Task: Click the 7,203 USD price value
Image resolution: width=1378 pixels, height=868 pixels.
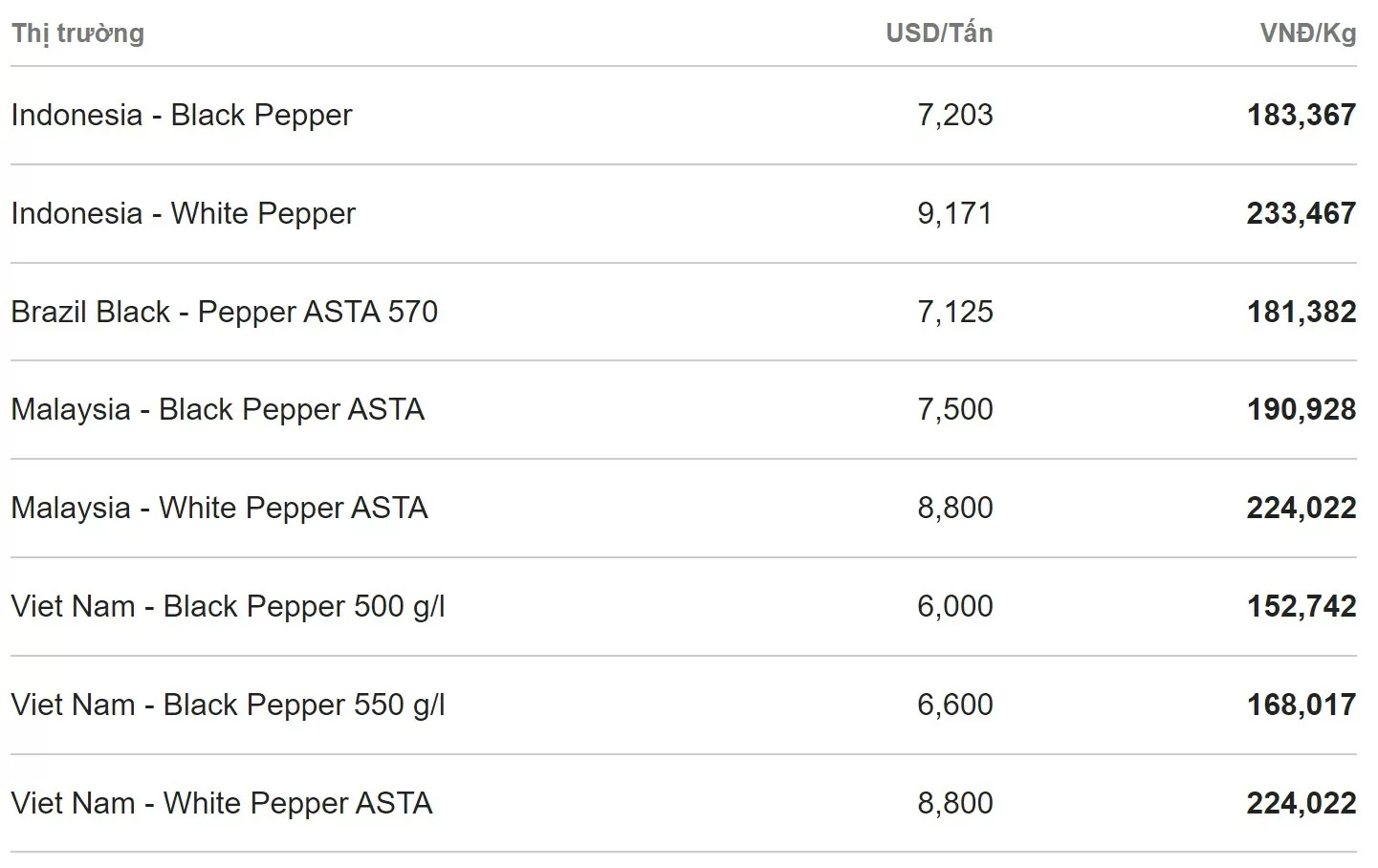Action: [954, 115]
